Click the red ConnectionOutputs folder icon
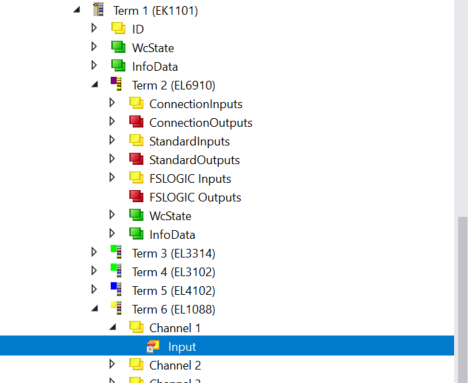 (136, 122)
